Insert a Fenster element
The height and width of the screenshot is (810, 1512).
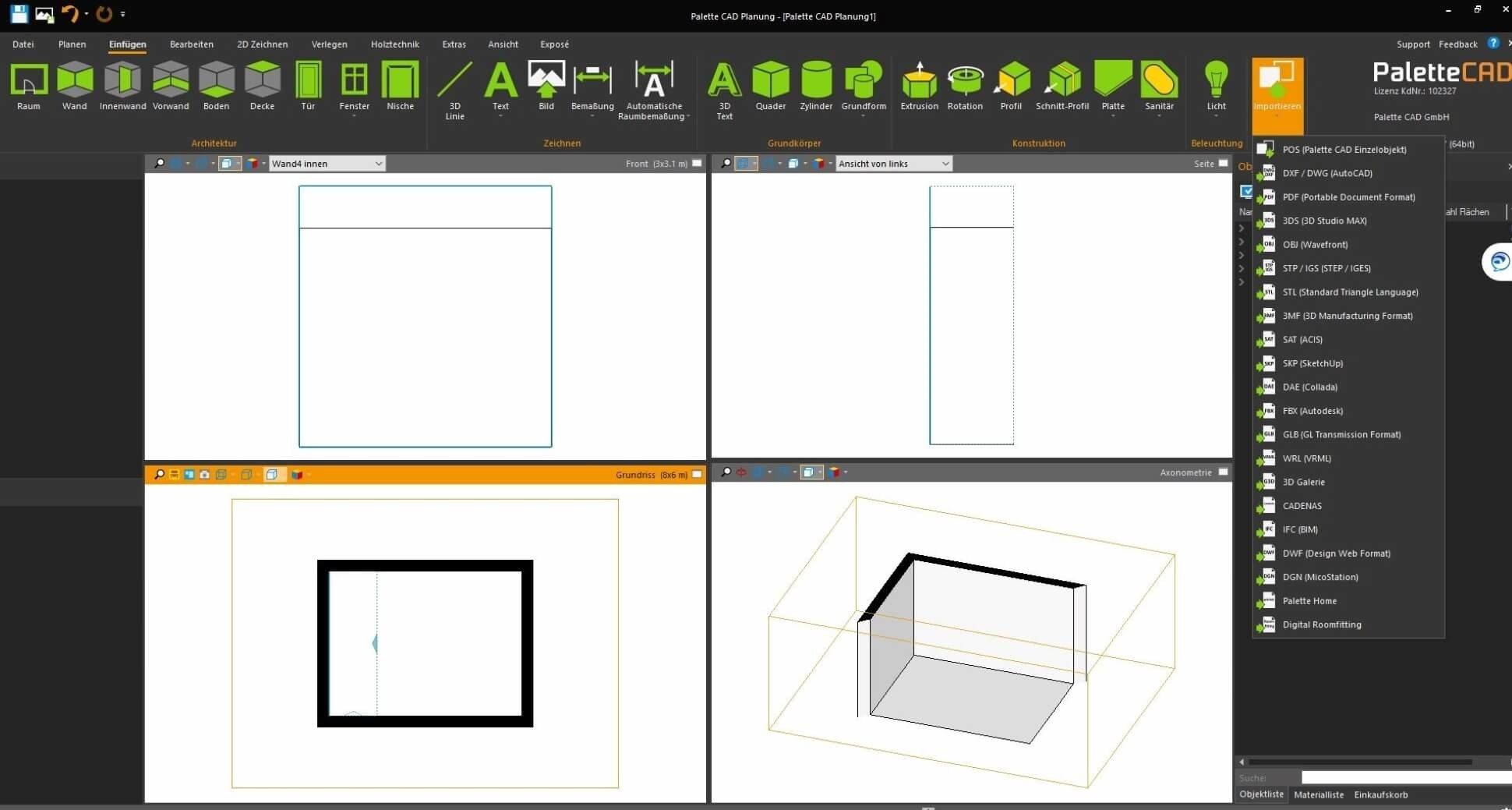(x=353, y=86)
